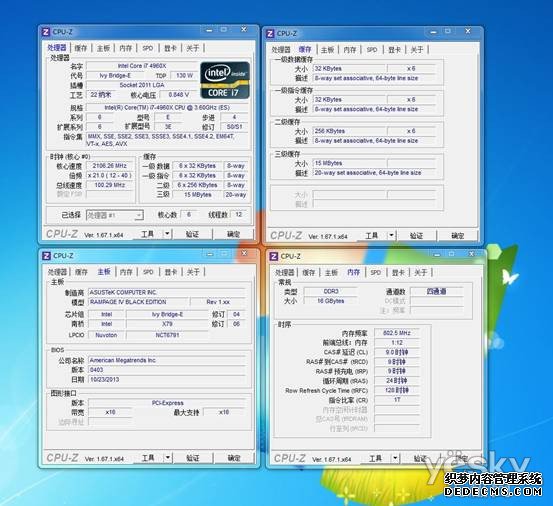Click the bus speed value '100.29 MHz'
553x506 pixels.
coord(110,185)
